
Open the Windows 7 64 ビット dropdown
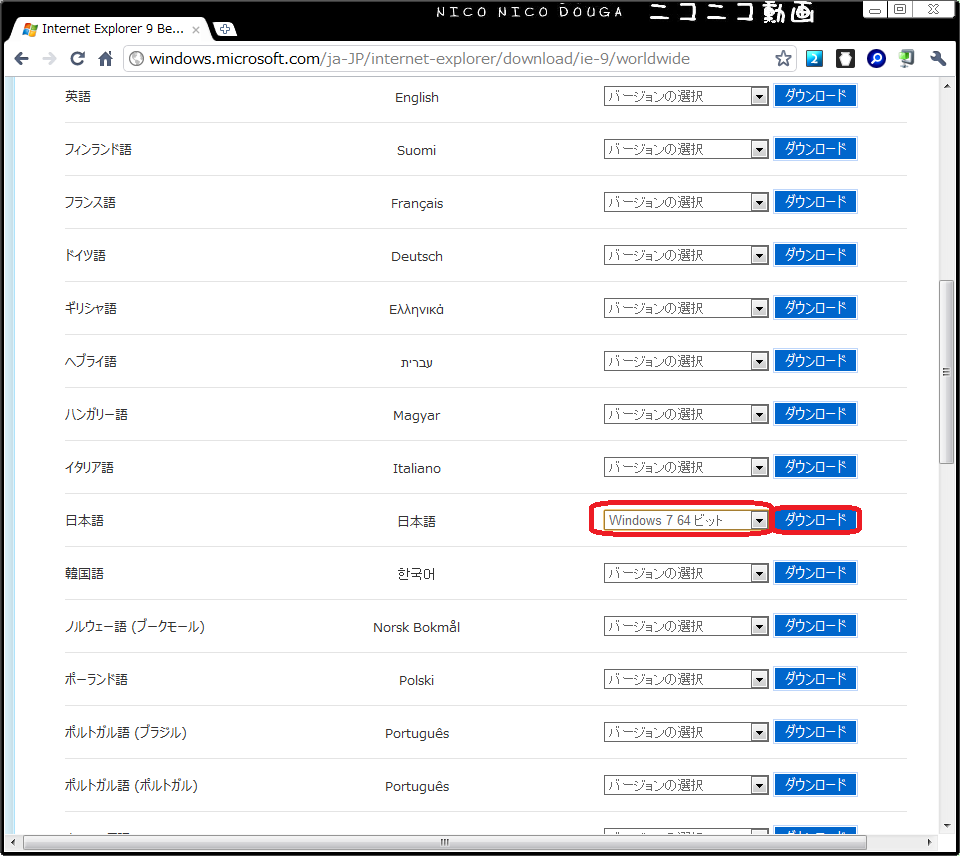[686, 520]
